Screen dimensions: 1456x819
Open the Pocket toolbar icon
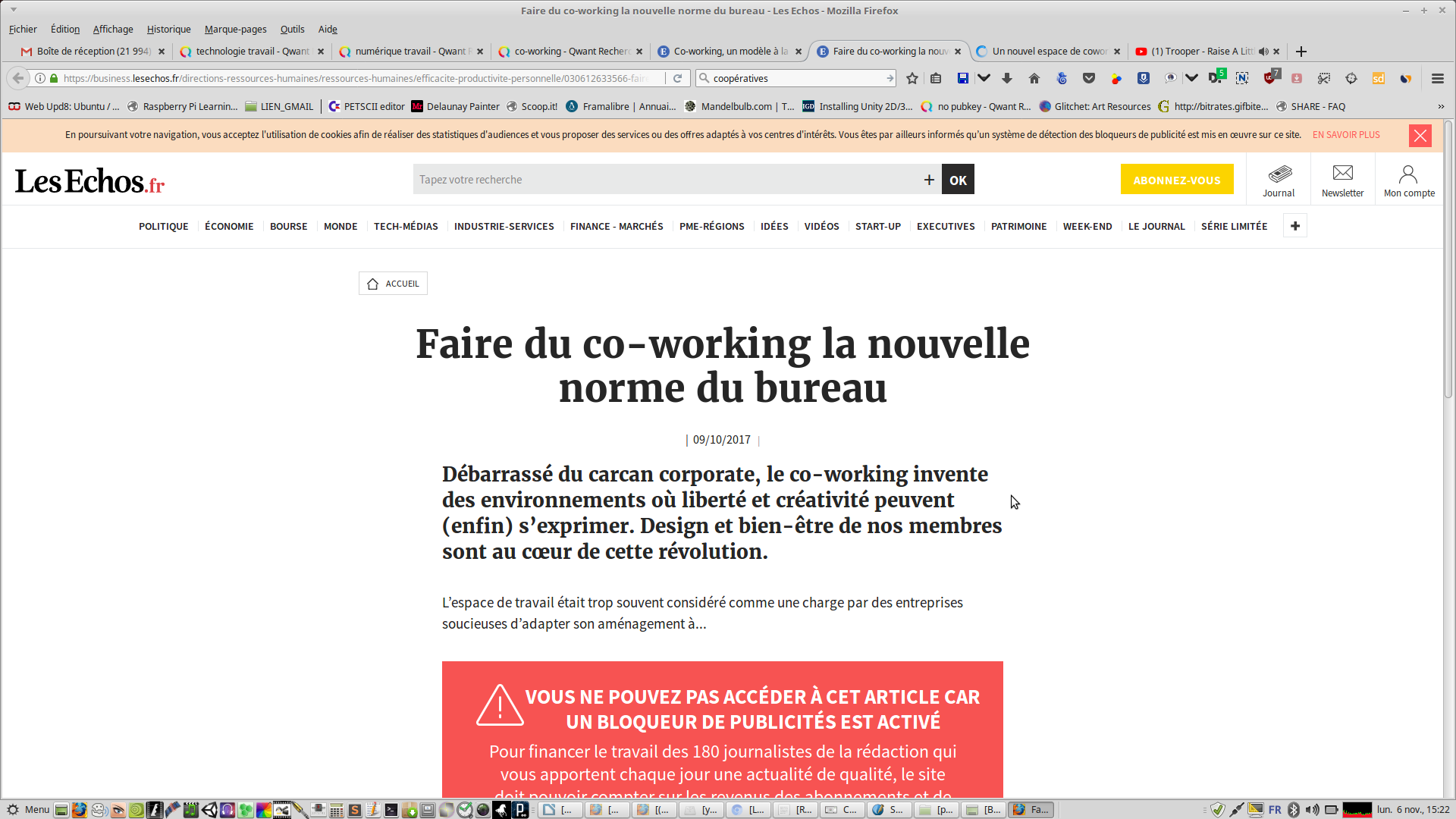(x=1089, y=78)
